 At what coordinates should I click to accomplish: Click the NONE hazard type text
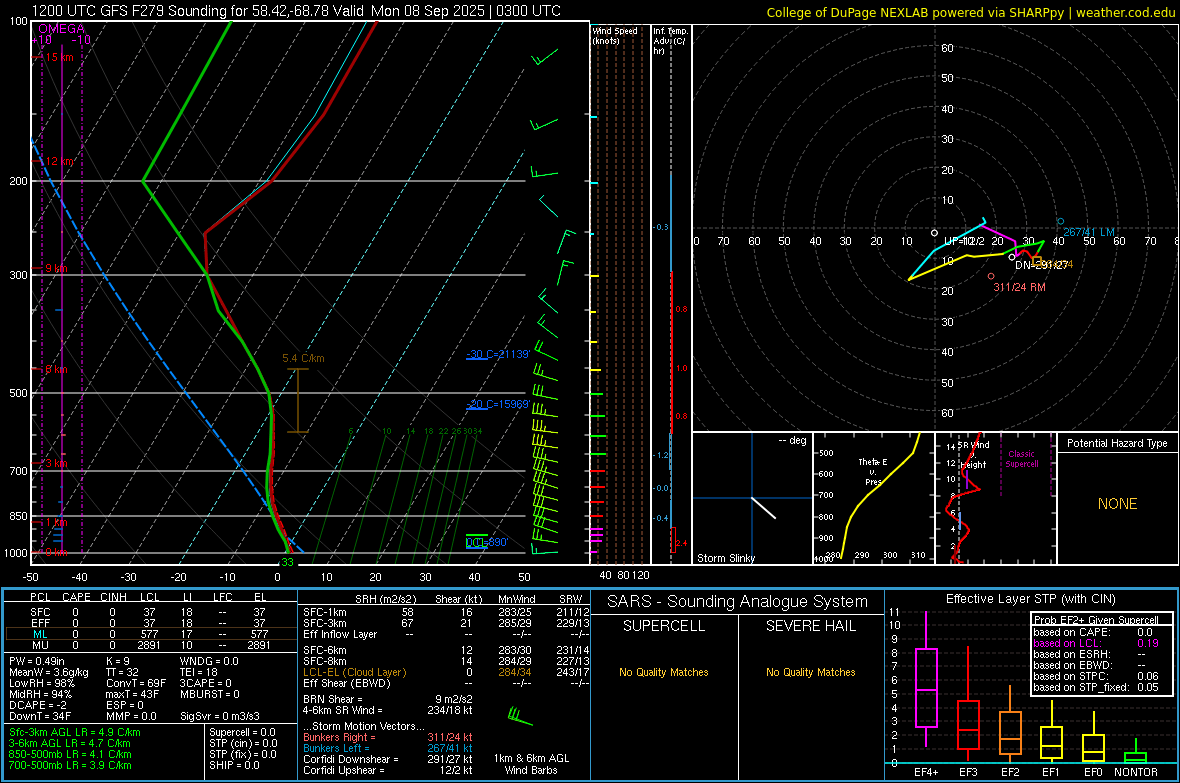[1117, 504]
